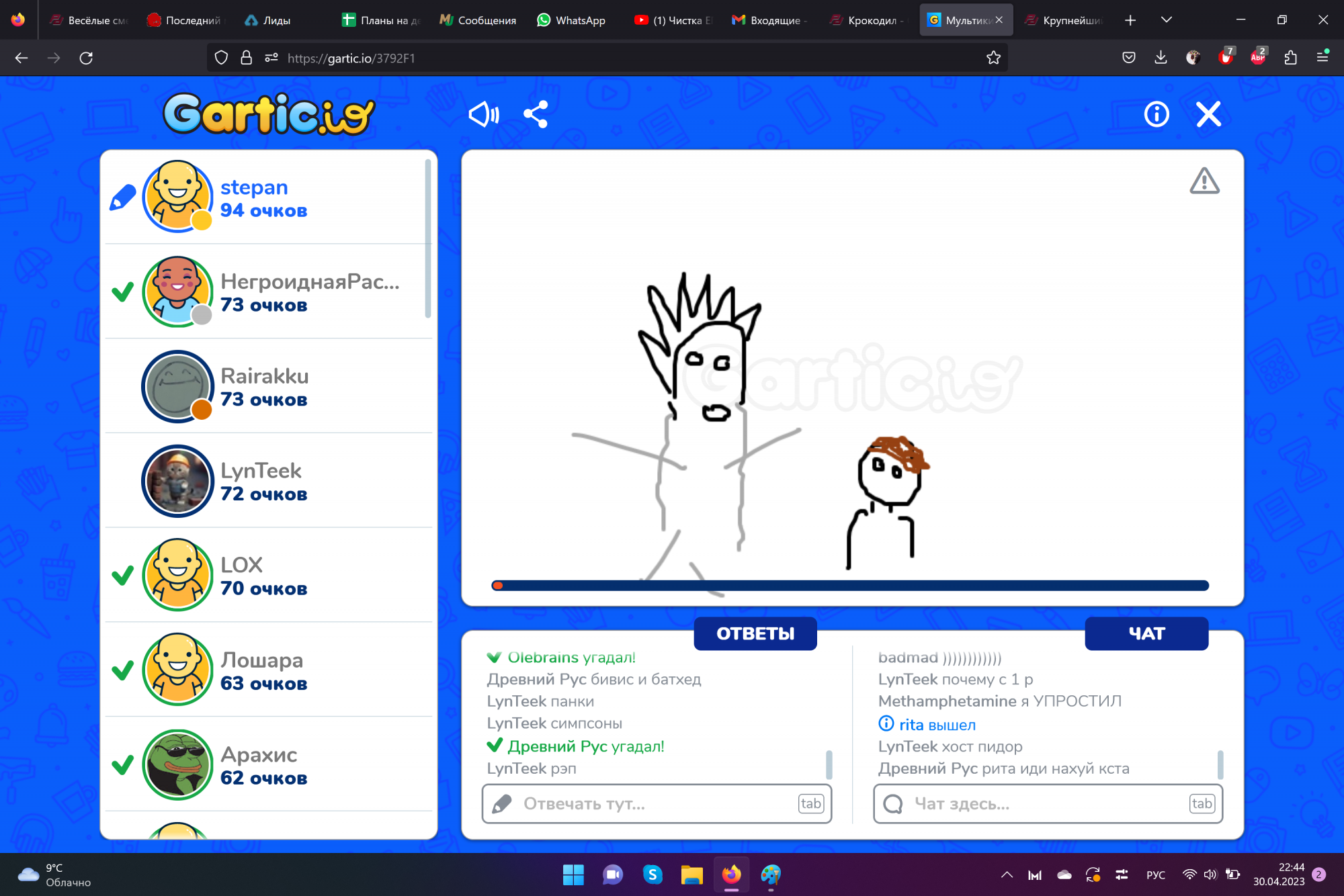Expand the list all tabs chevron
This screenshot has height=896, width=1344.
click(x=1167, y=20)
